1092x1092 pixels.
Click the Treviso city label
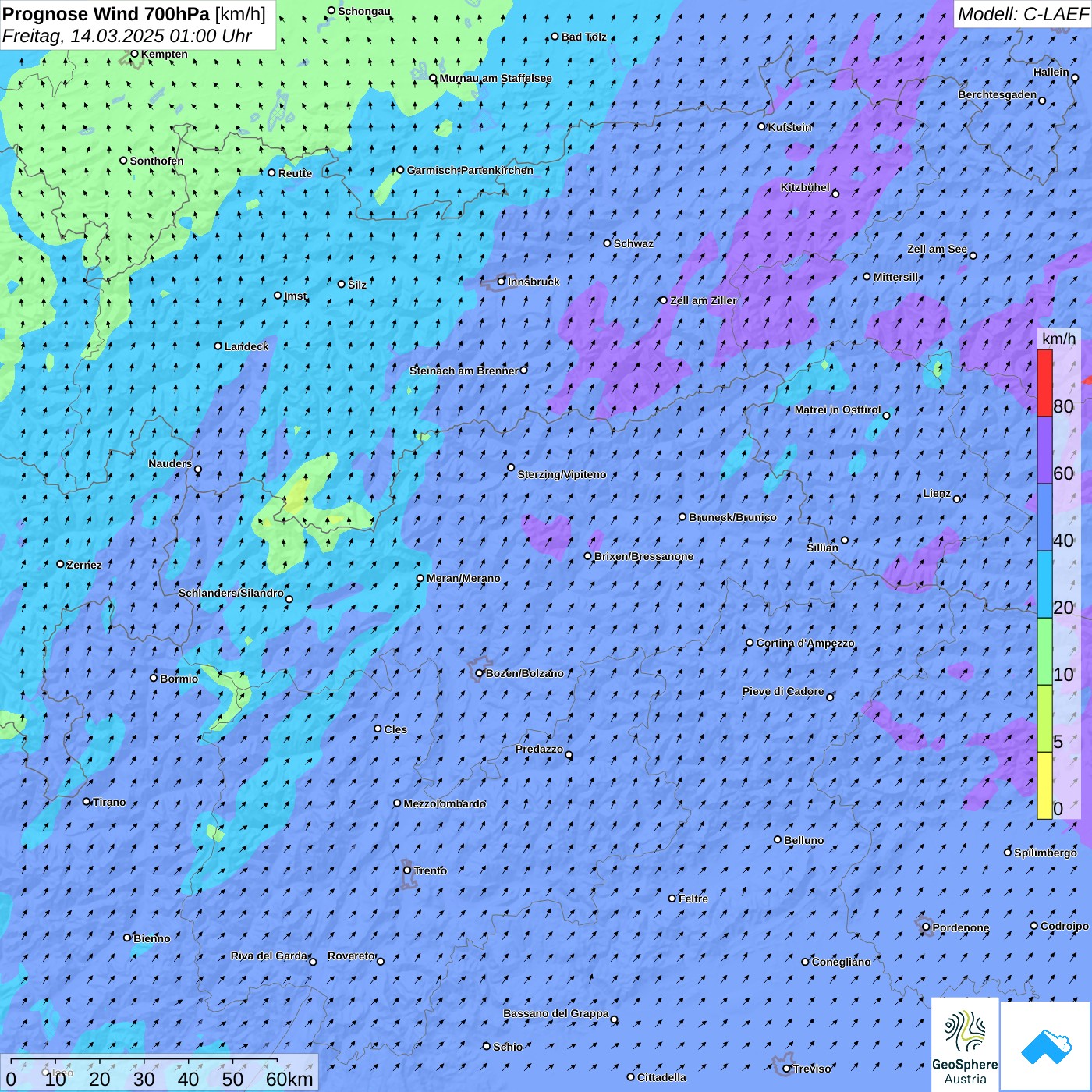pos(811,1069)
